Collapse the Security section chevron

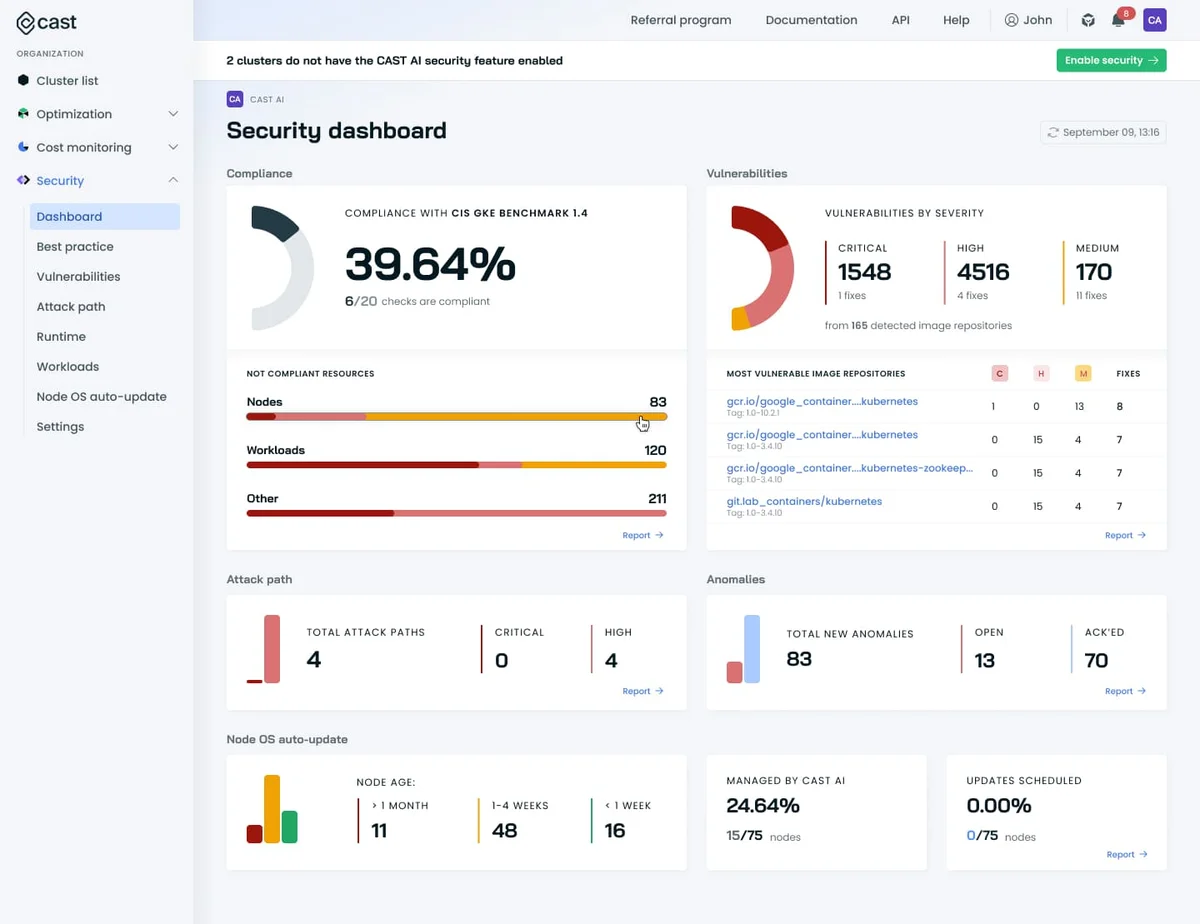pos(173,180)
